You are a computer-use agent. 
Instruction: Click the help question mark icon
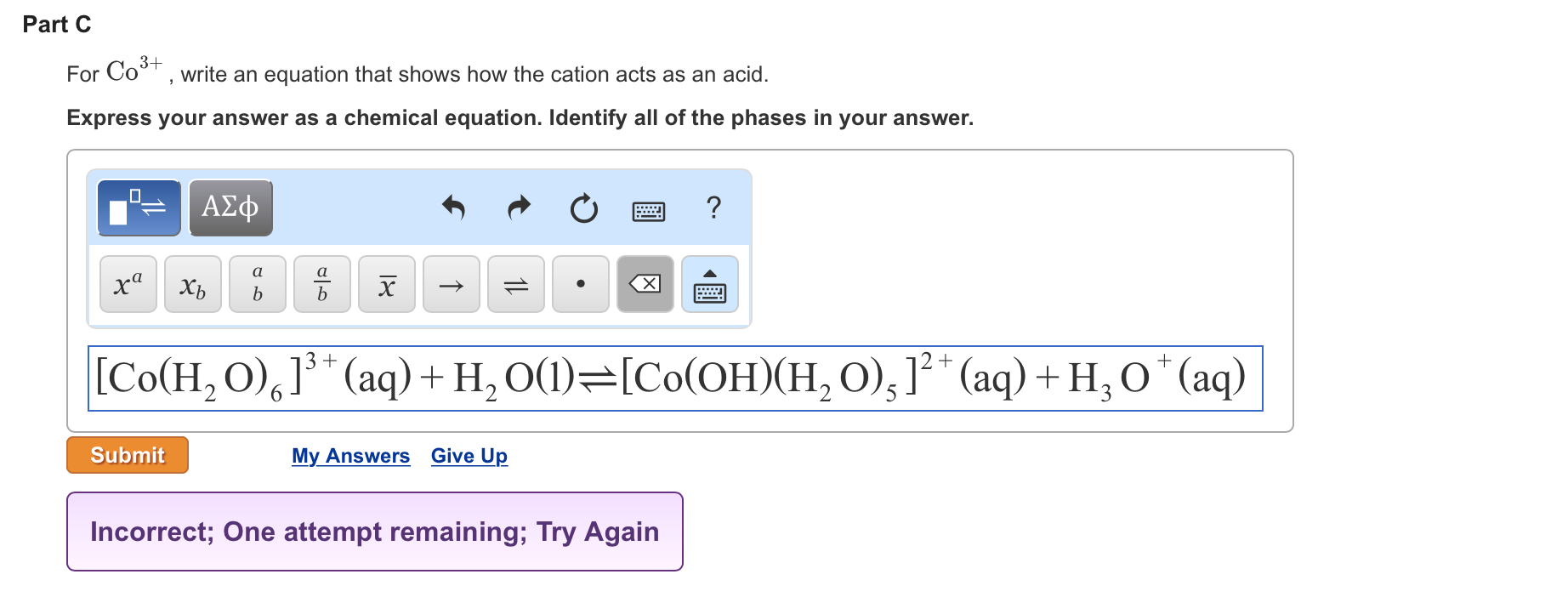click(714, 208)
